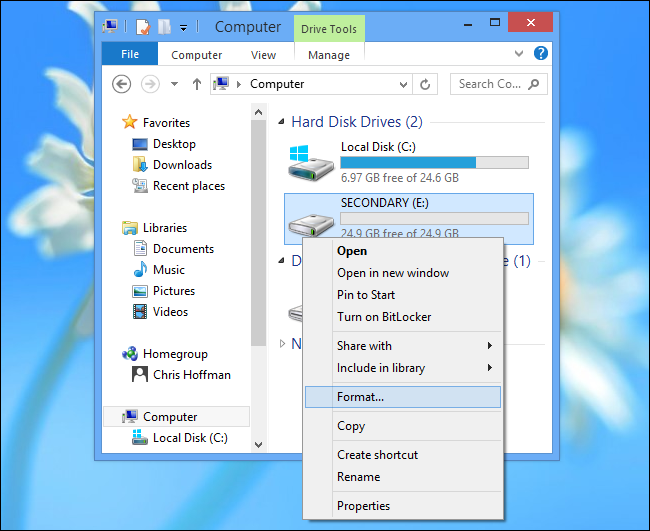Refresh the Computer view

tap(425, 85)
